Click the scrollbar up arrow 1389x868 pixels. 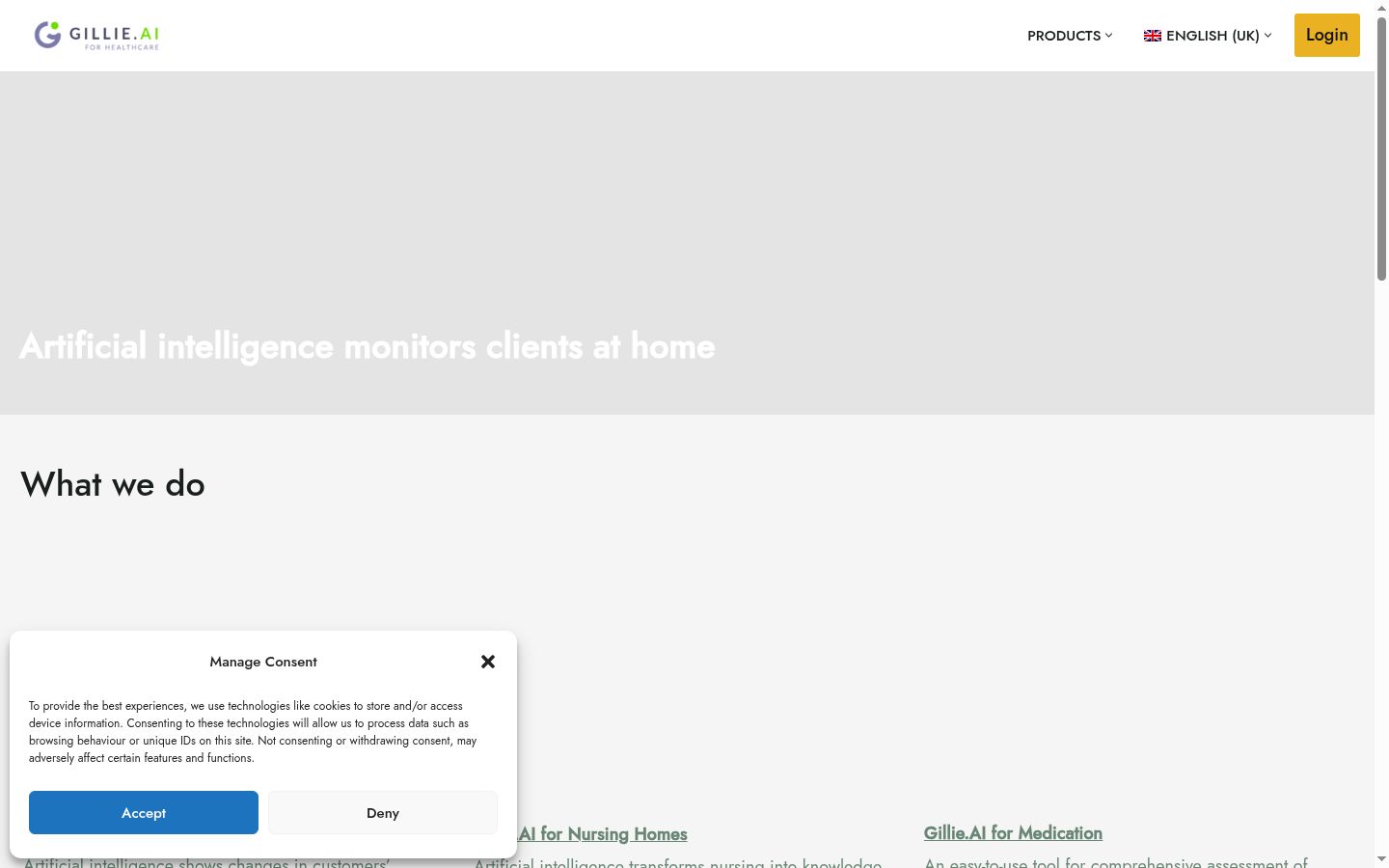click(1381, 8)
